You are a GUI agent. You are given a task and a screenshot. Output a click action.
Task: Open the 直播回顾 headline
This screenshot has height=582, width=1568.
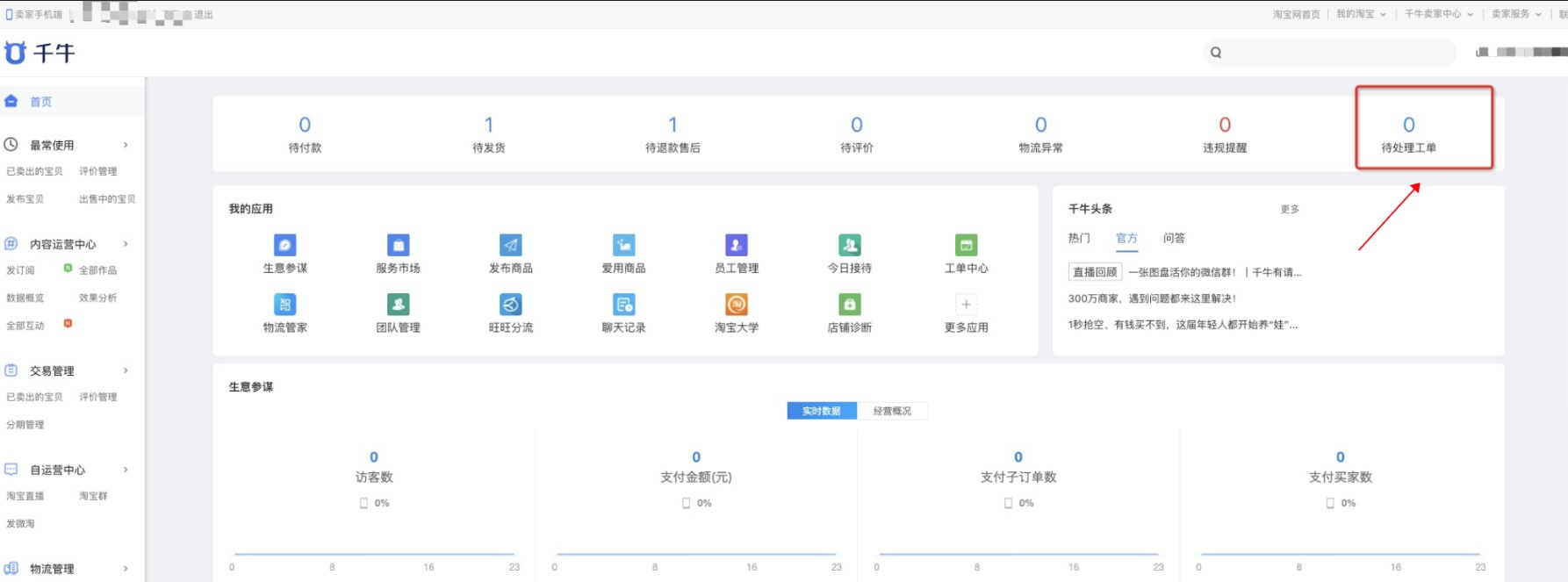pyautogui.click(x=1185, y=272)
